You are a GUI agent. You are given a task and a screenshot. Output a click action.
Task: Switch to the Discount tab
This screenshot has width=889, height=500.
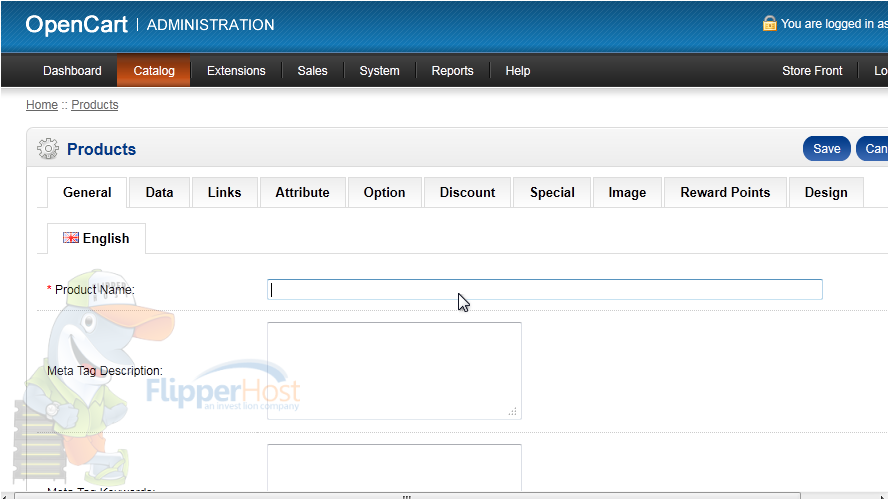[467, 193]
